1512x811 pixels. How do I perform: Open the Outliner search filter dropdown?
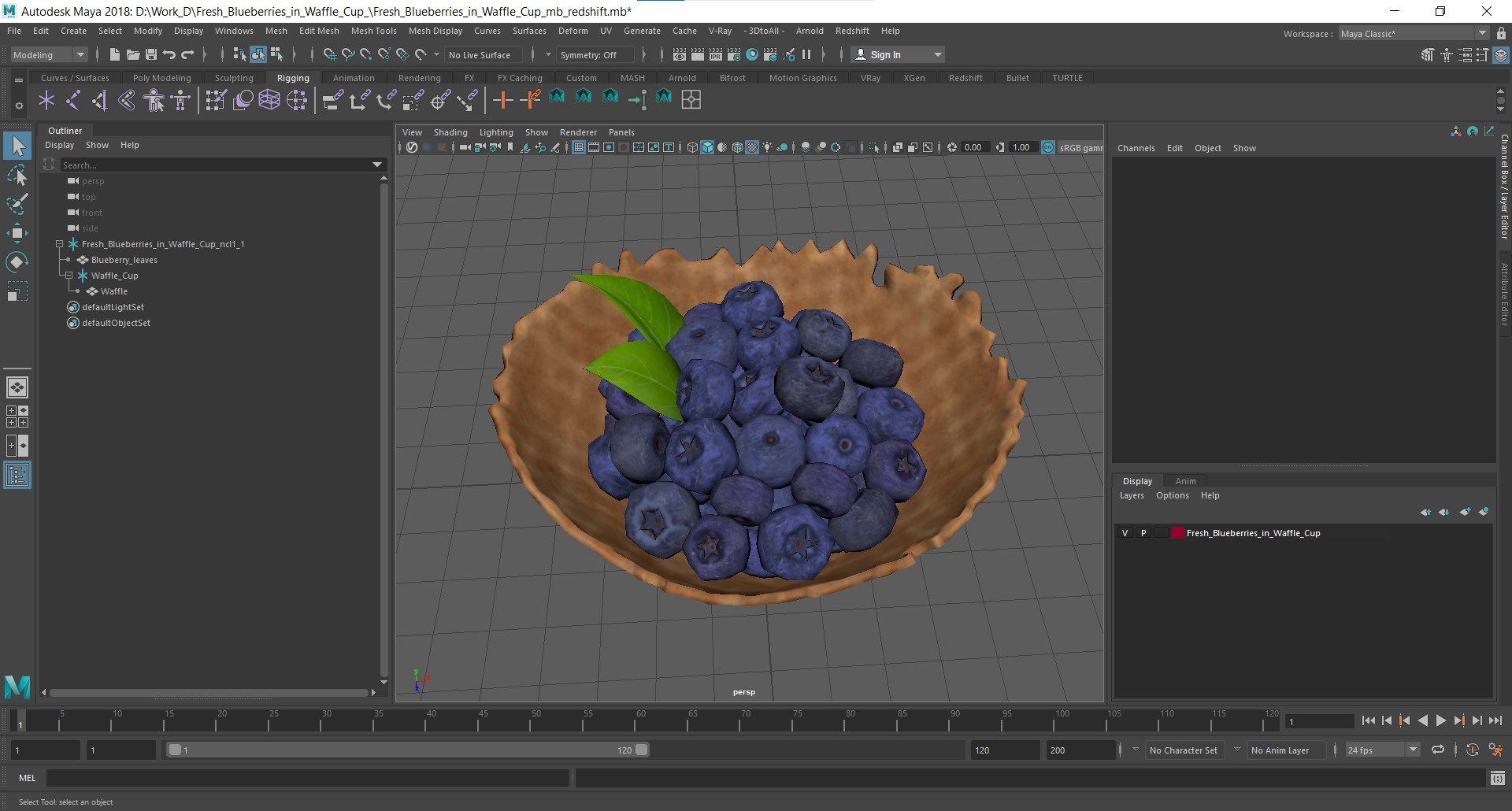coord(377,165)
